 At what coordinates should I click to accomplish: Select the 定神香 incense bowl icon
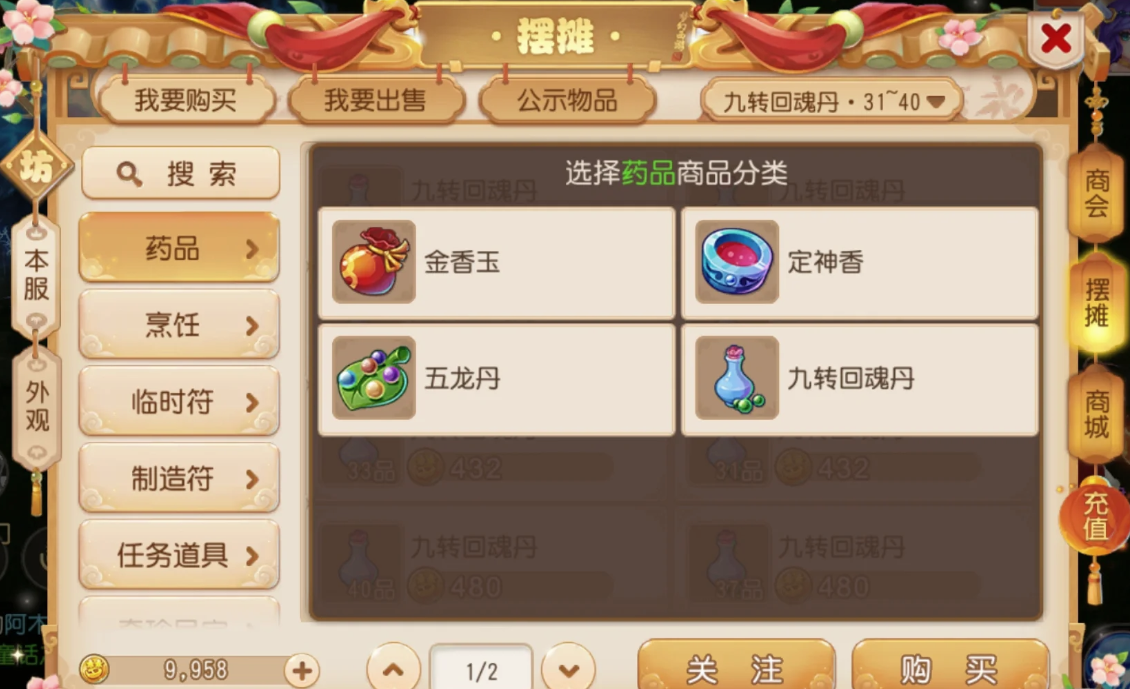pyautogui.click(x=737, y=262)
